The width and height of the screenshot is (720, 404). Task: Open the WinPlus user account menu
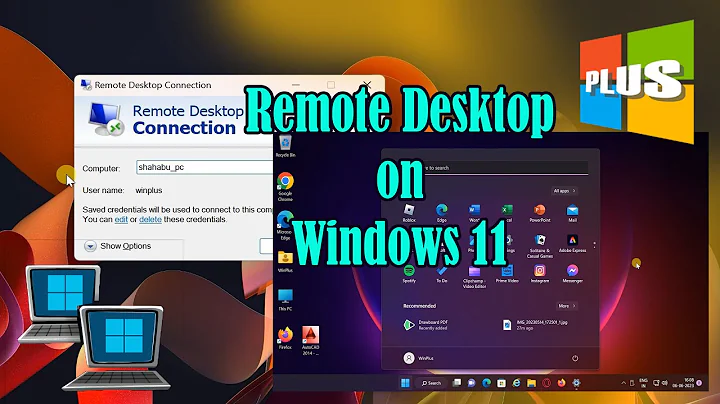[x=418, y=358]
